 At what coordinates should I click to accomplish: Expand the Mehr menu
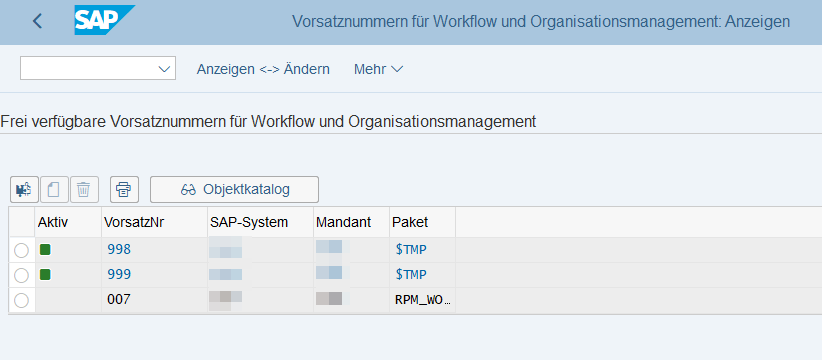(378, 69)
